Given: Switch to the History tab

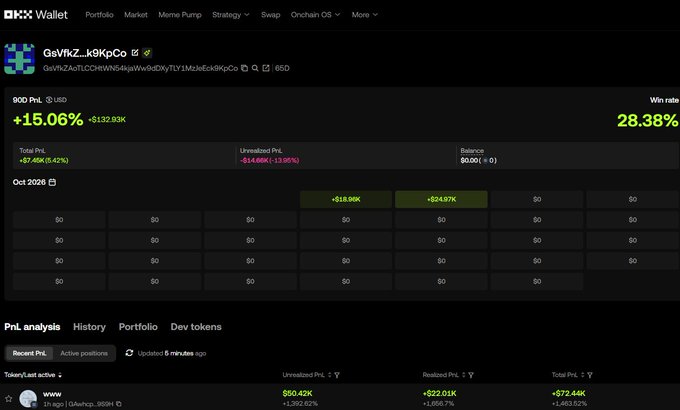Looking at the screenshot, I should coord(89,327).
